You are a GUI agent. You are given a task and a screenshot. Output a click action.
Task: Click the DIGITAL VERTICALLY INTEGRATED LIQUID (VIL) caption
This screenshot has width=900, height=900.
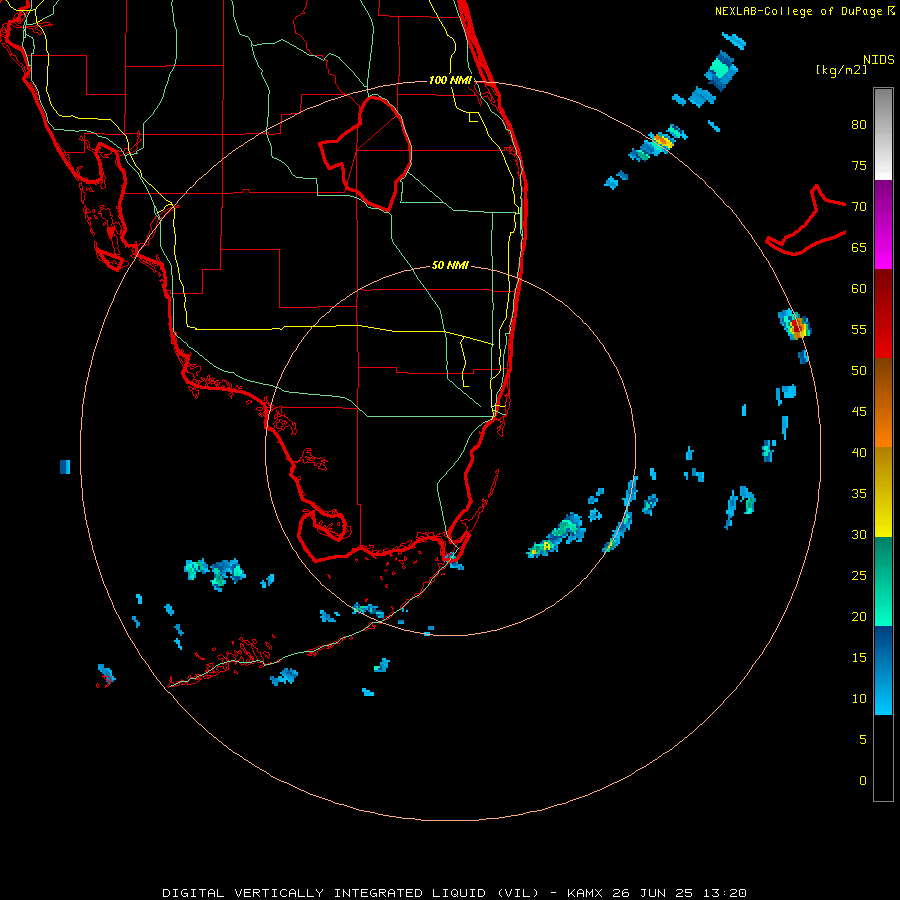(x=351, y=893)
